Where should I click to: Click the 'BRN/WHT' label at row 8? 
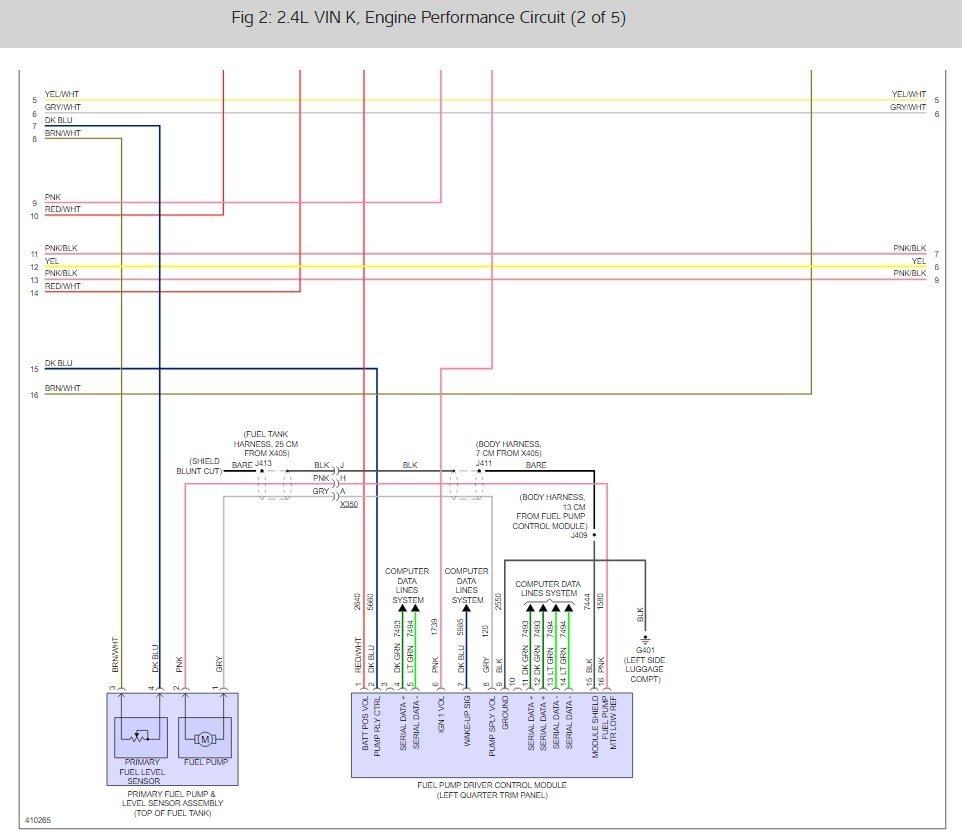tap(63, 133)
